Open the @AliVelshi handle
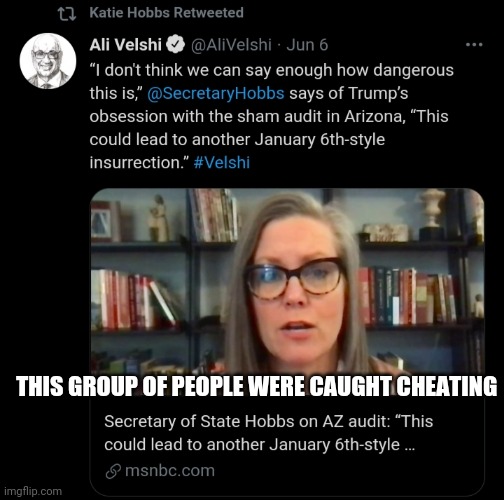The width and height of the screenshot is (504, 500). click(231, 45)
